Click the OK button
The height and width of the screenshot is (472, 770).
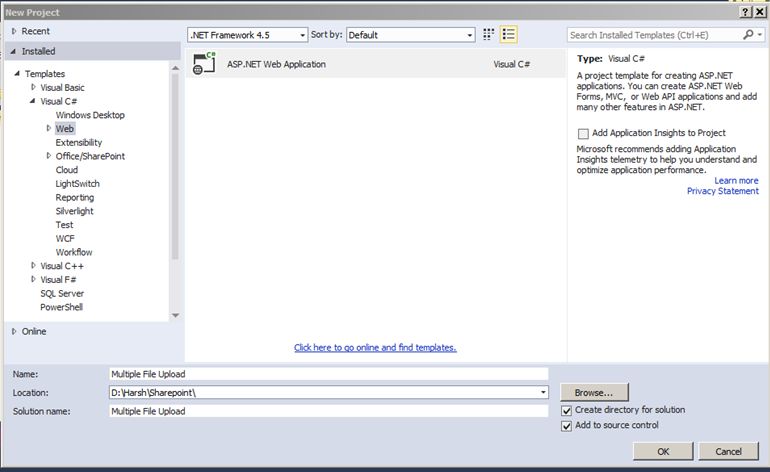coord(663,451)
